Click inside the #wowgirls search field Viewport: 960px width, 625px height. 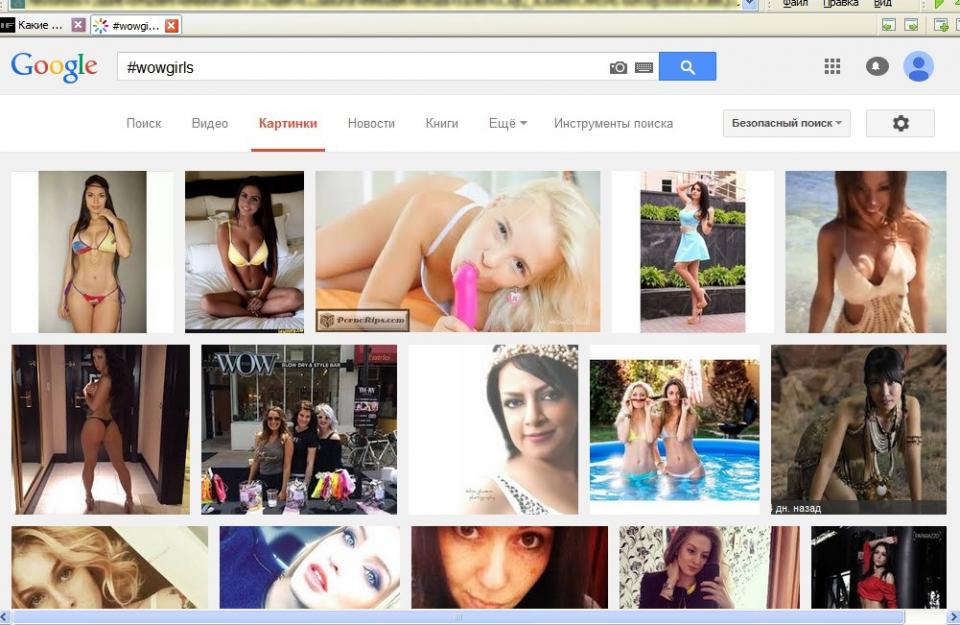(x=360, y=68)
